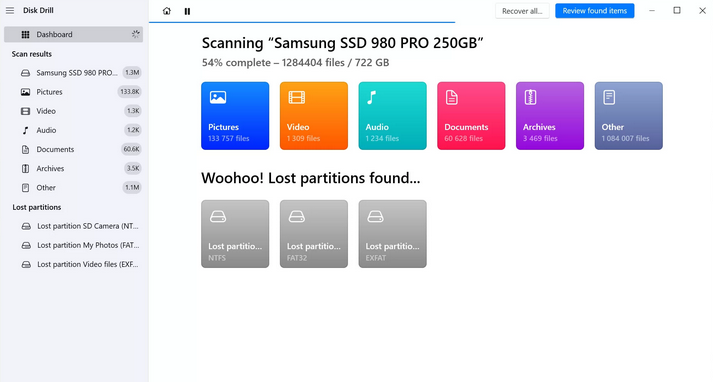Click the sidebar Pictures image icon

point(25,92)
